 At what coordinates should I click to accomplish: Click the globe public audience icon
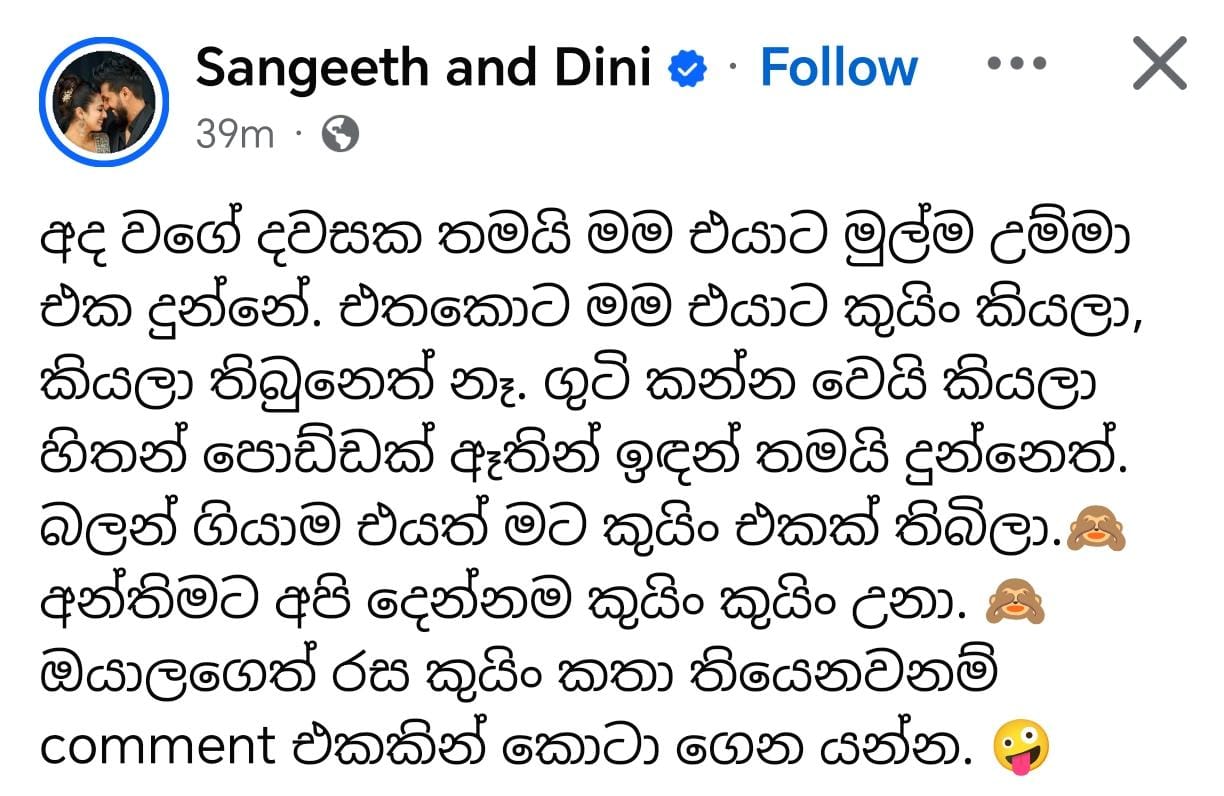tap(341, 134)
